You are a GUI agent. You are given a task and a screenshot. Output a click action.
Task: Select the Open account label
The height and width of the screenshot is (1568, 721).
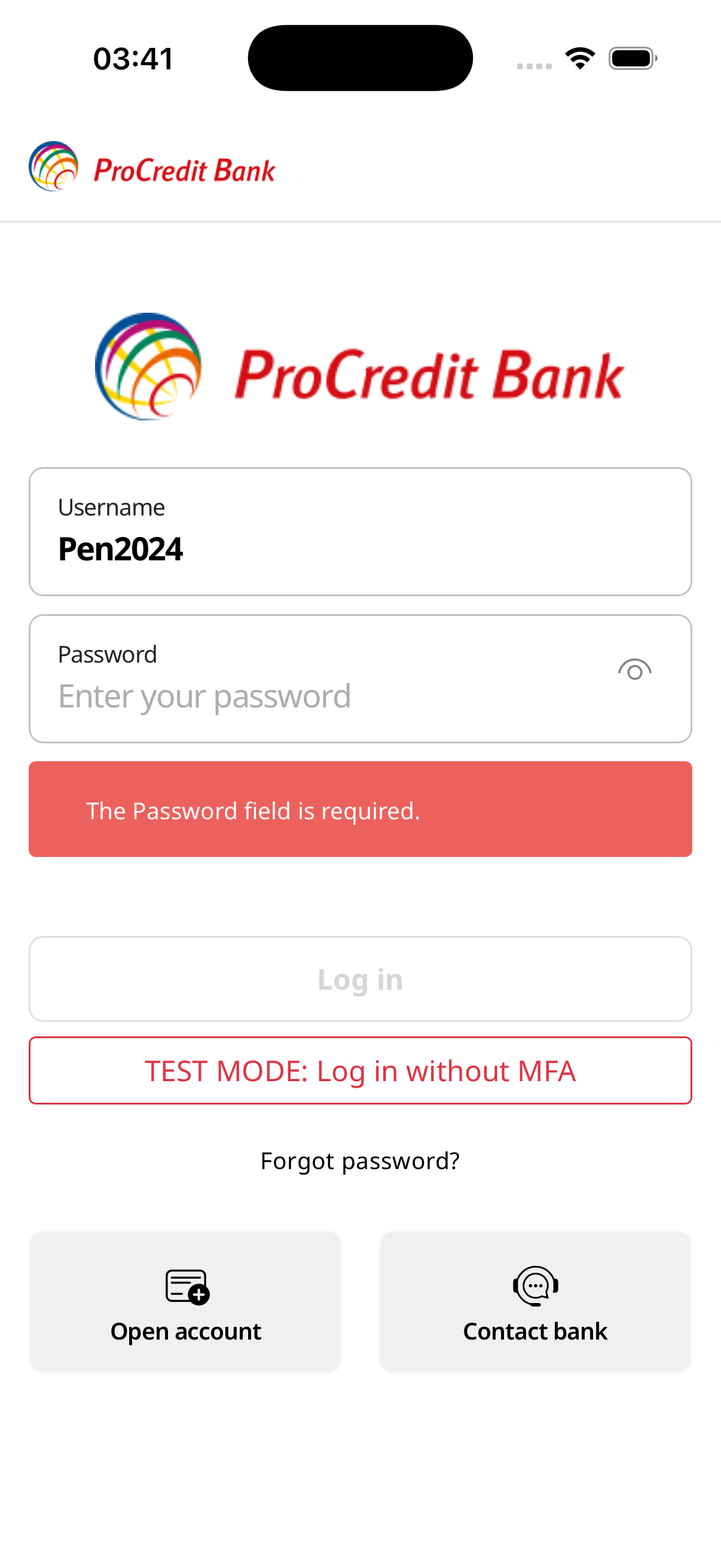185,1331
